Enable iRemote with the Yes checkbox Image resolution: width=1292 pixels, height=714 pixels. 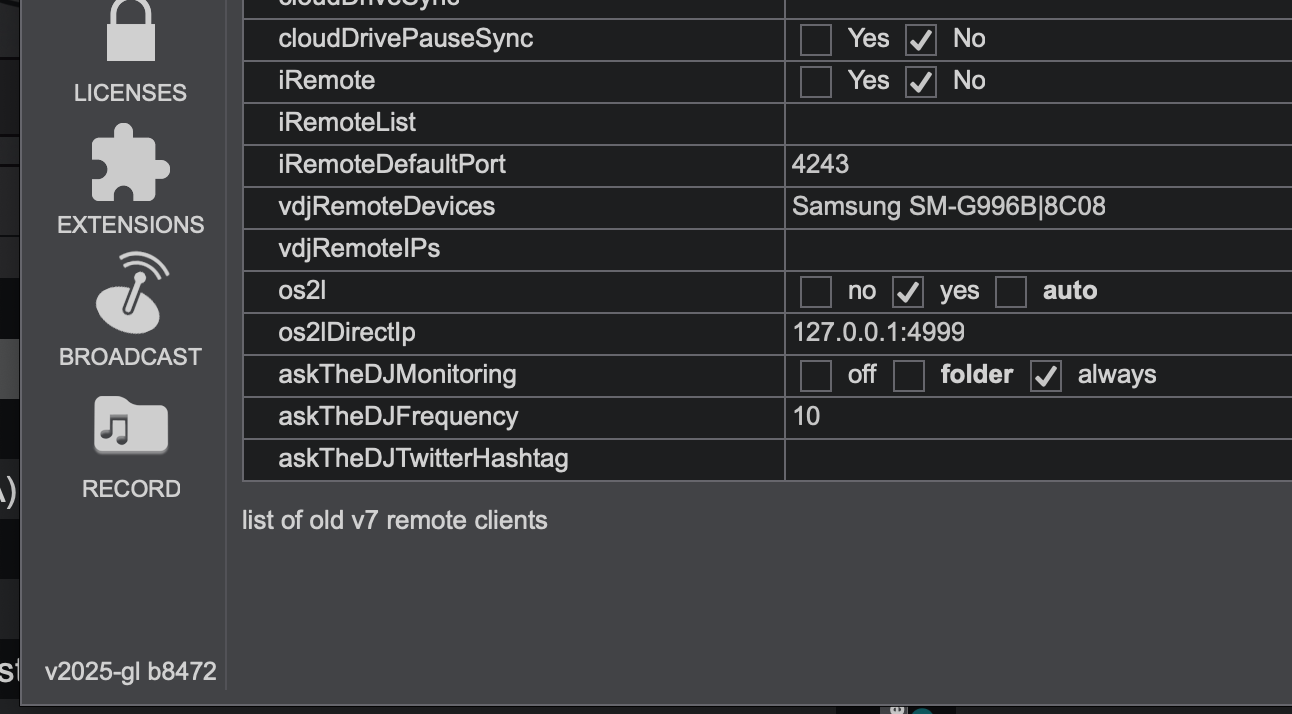pyautogui.click(x=816, y=81)
